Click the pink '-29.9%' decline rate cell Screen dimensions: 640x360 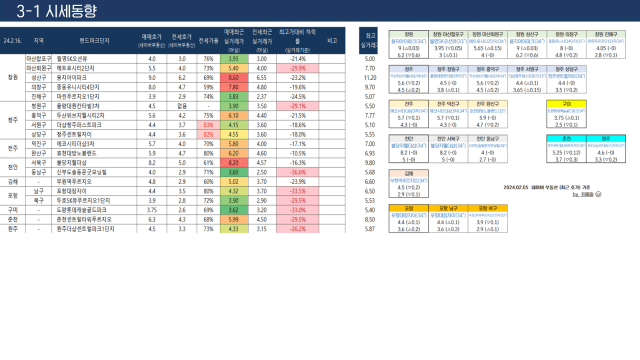click(298, 68)
